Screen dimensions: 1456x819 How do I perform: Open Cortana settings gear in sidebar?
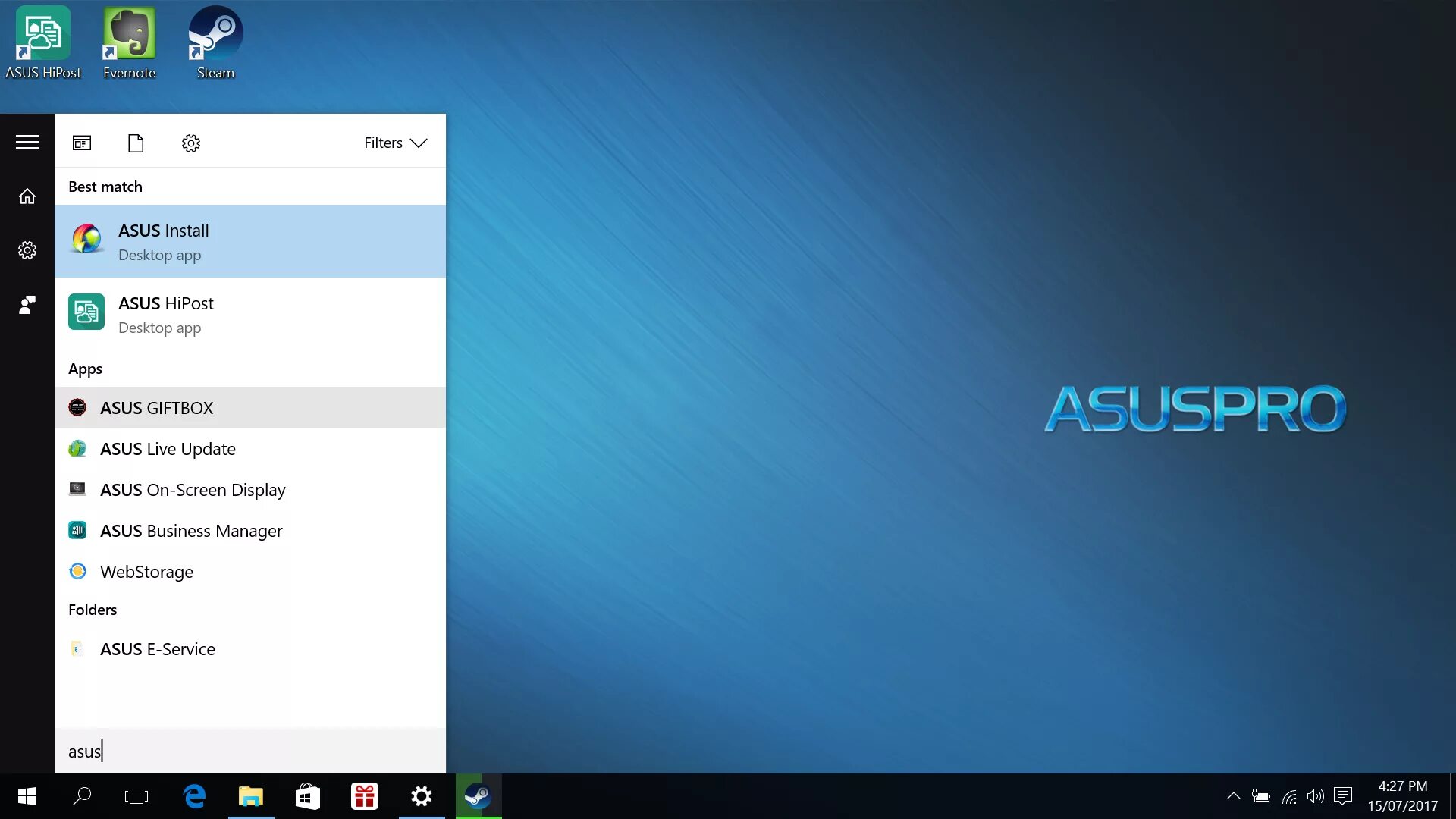pos(27,250)
